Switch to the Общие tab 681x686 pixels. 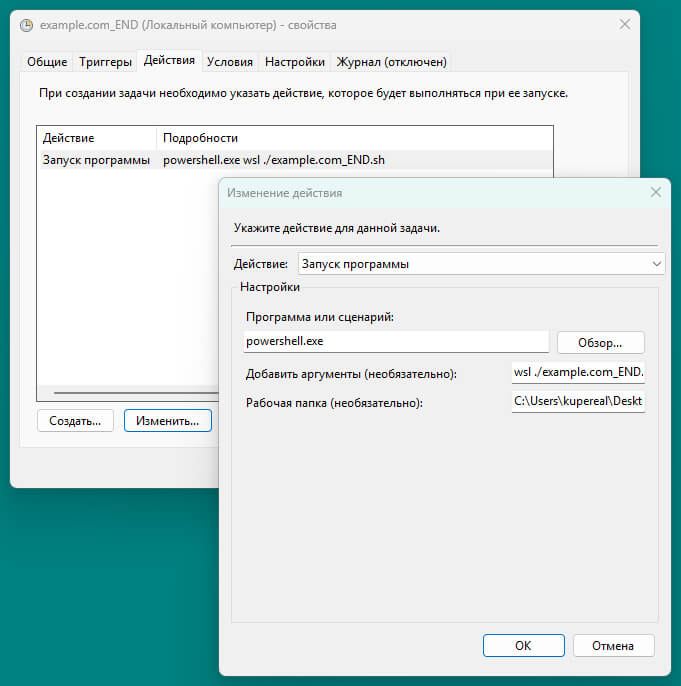coord(47,62)
